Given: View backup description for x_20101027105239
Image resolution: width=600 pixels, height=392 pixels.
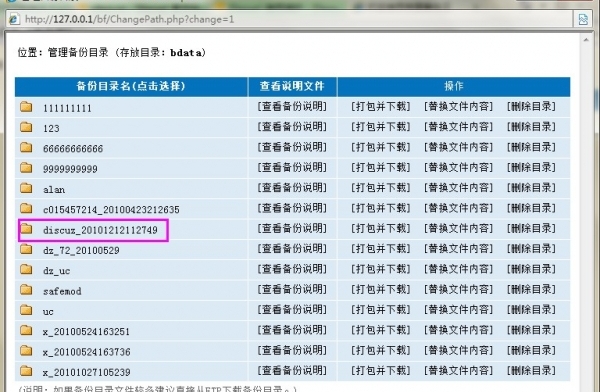Looking at the screenshot, I should coord(292,371).
